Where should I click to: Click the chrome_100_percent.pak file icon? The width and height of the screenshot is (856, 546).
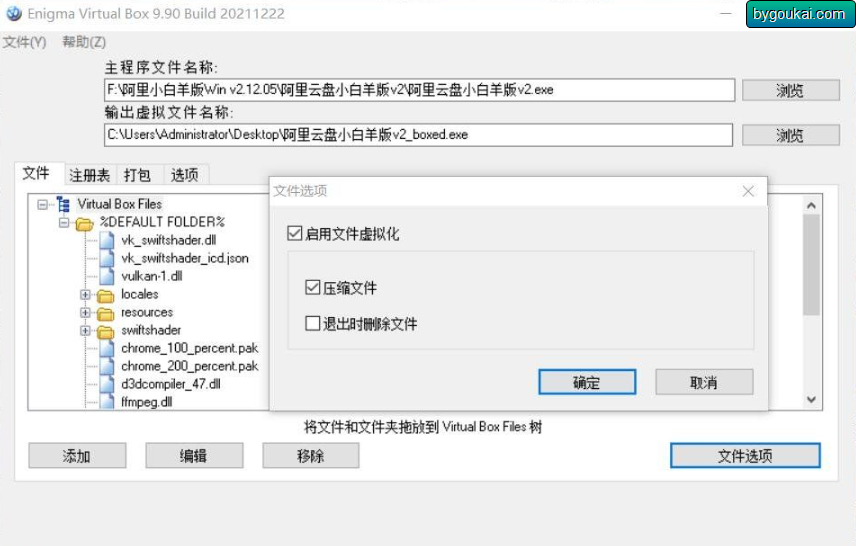coord(107,348)
